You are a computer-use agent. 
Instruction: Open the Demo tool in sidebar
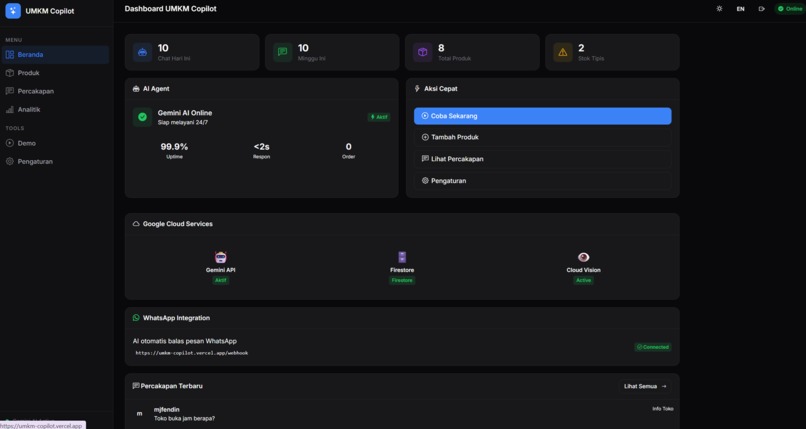pyautogui.click(x=56, y=143)
